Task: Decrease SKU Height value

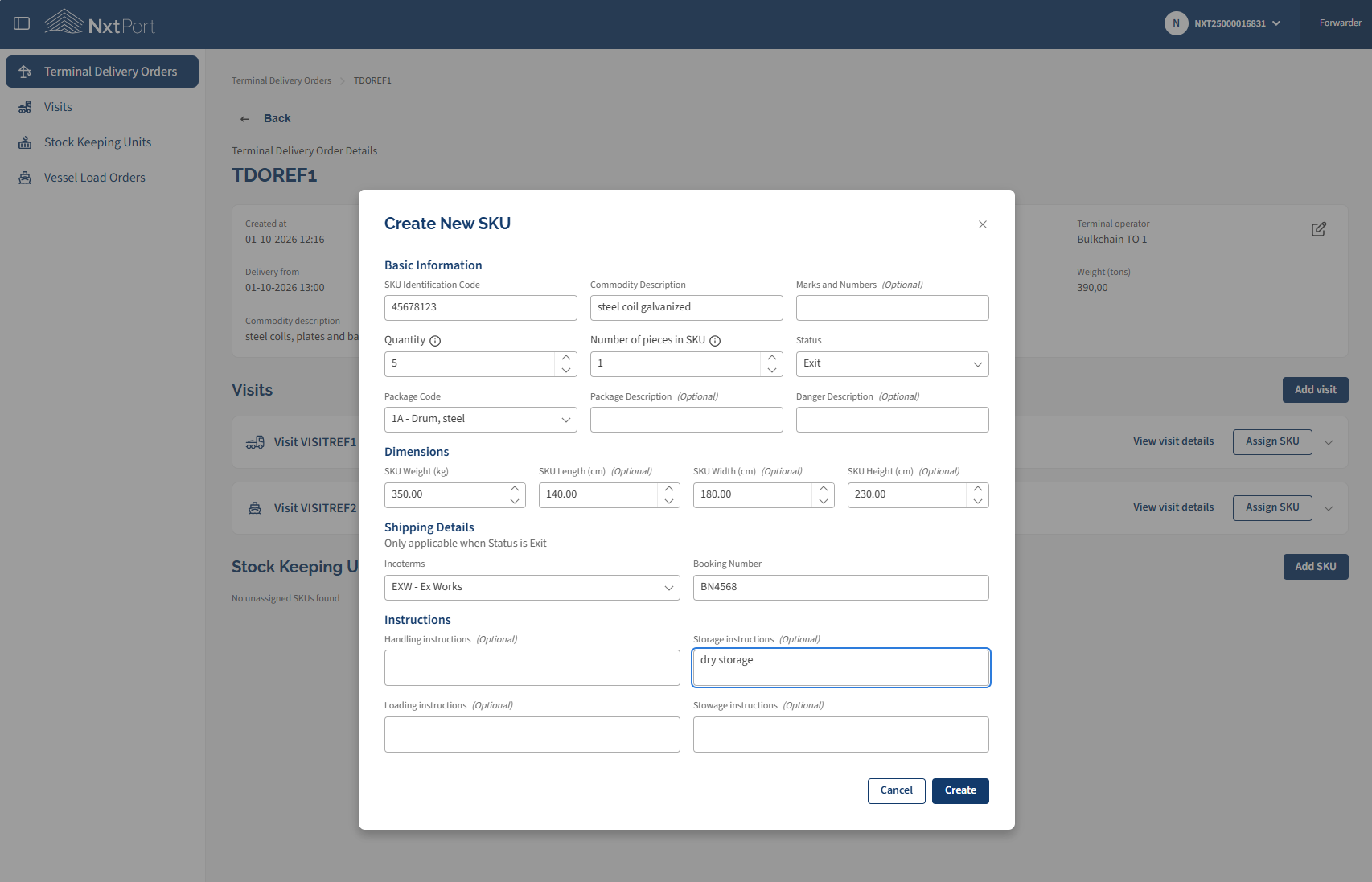Action: (978, 501)
